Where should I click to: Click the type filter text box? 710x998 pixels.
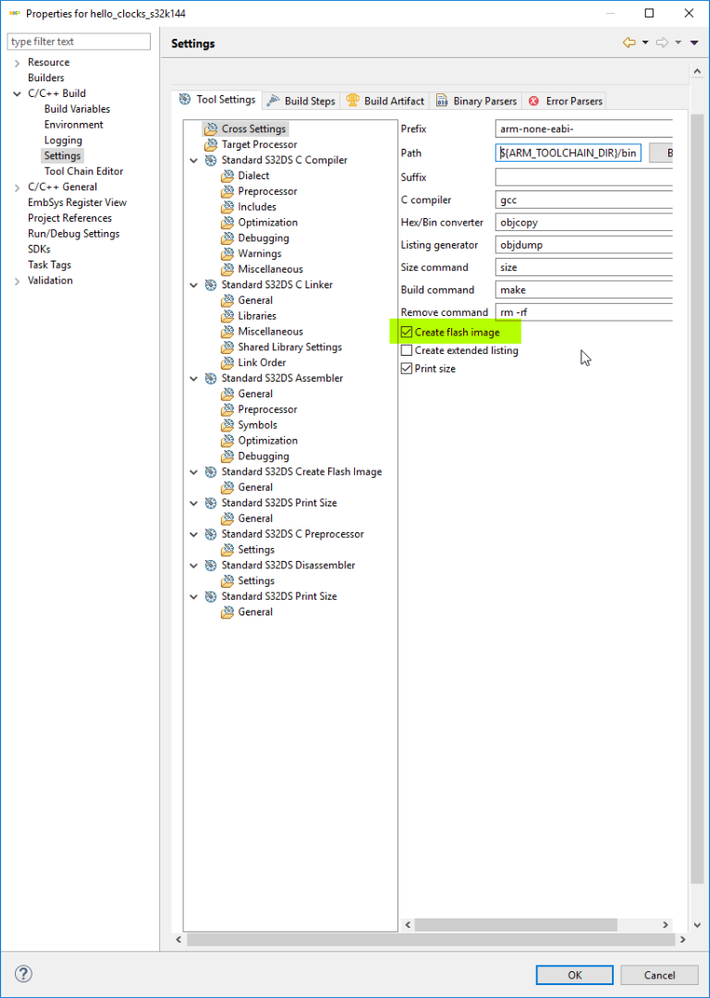click(x=79, y=41)
